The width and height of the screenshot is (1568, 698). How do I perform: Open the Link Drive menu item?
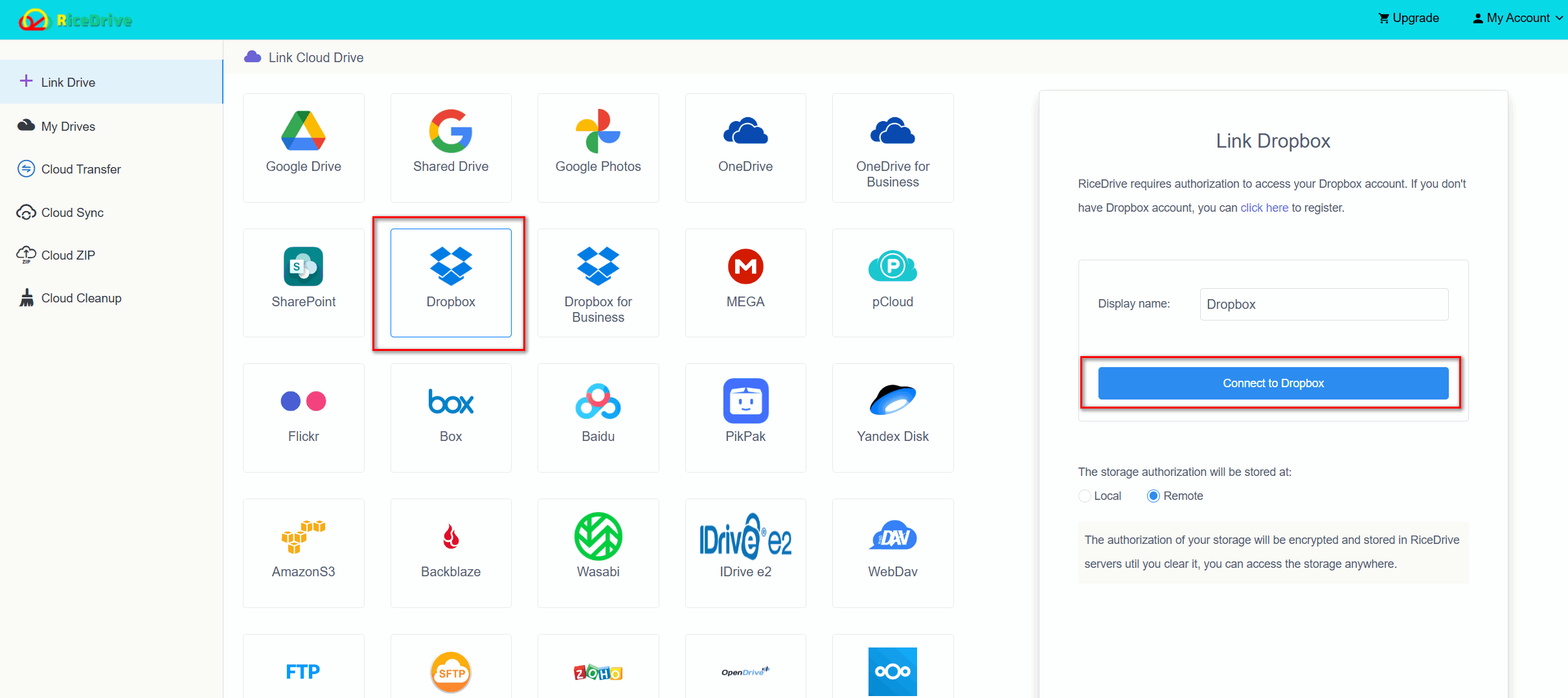(111, 82)
